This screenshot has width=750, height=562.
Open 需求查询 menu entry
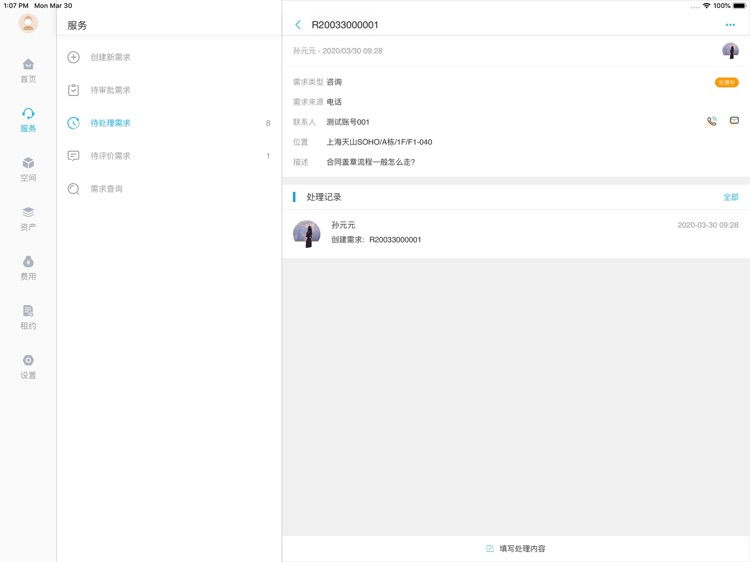[x=169, y=189]
